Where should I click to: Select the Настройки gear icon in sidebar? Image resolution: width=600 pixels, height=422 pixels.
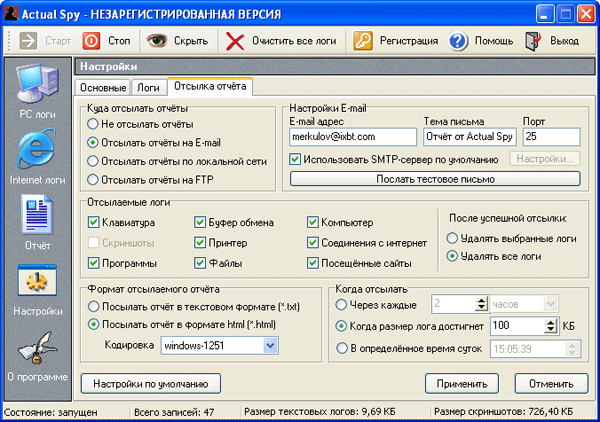point(37,280)
